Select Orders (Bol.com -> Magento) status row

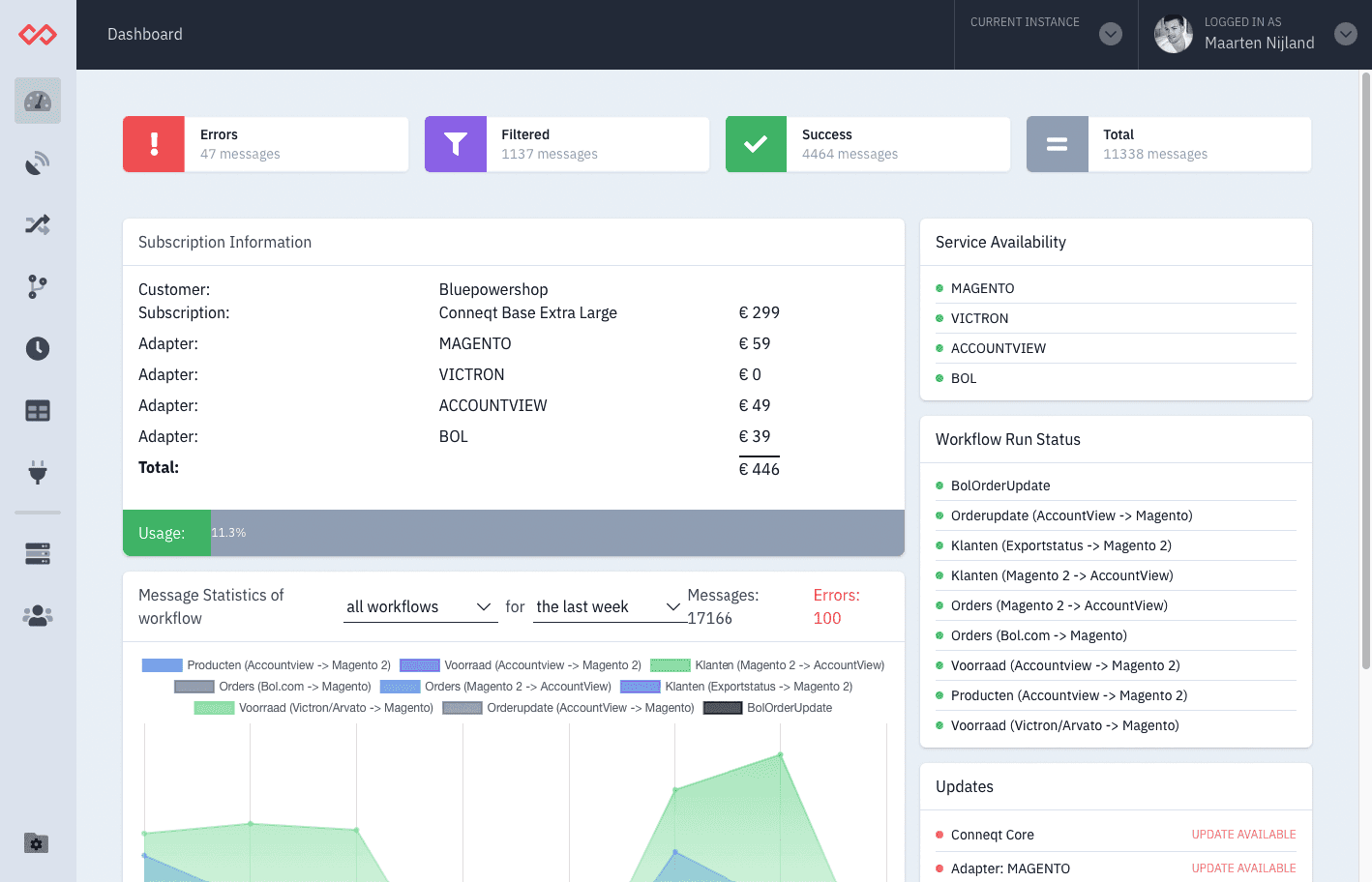pos(1116,635)
